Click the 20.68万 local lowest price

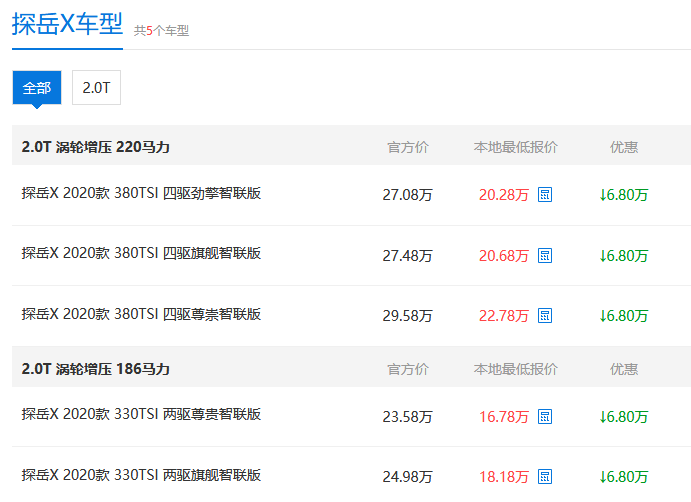pos(503,256)
